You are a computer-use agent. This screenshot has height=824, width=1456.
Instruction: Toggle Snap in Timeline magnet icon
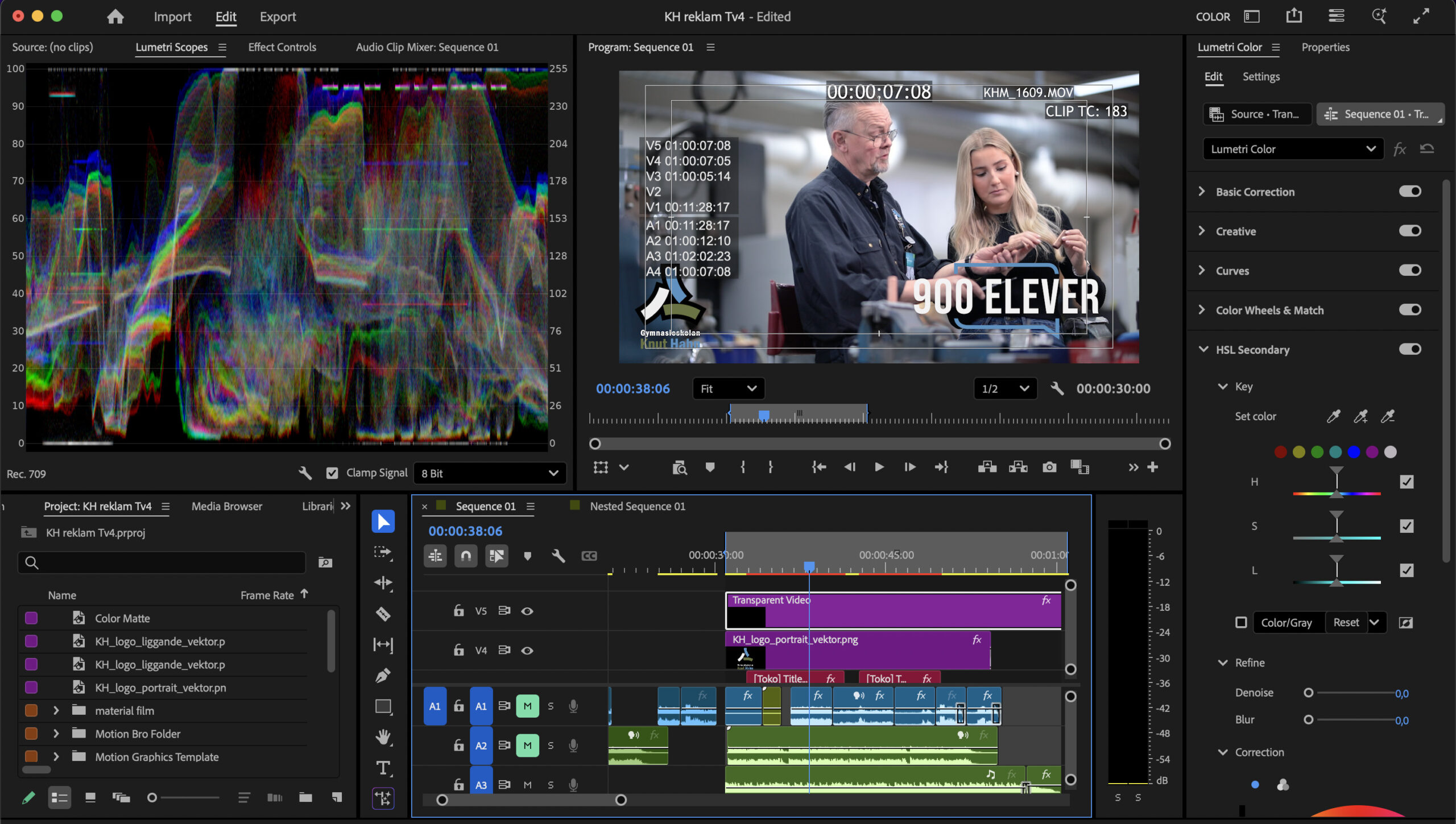(466, 556)
